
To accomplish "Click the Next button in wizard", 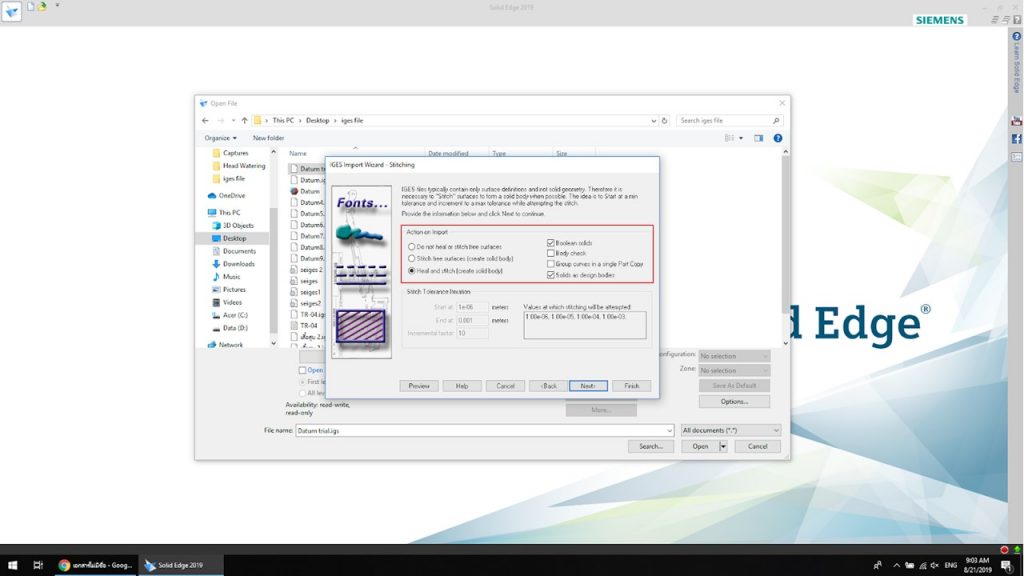I will point(588,386).
